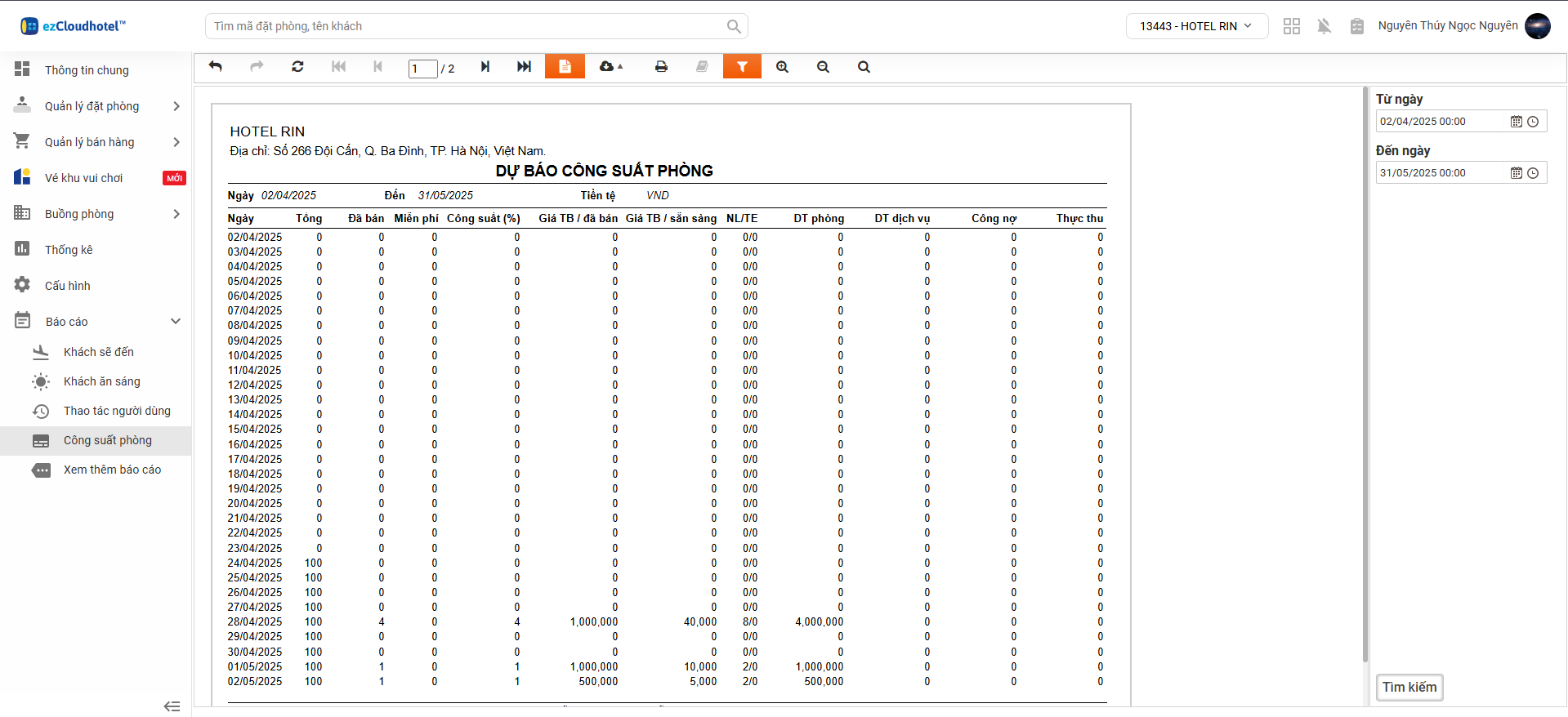Image resolution: width=1568 pixels, height=717 pixels.
Task: Click the booking code search field
Action: [467, 26]
